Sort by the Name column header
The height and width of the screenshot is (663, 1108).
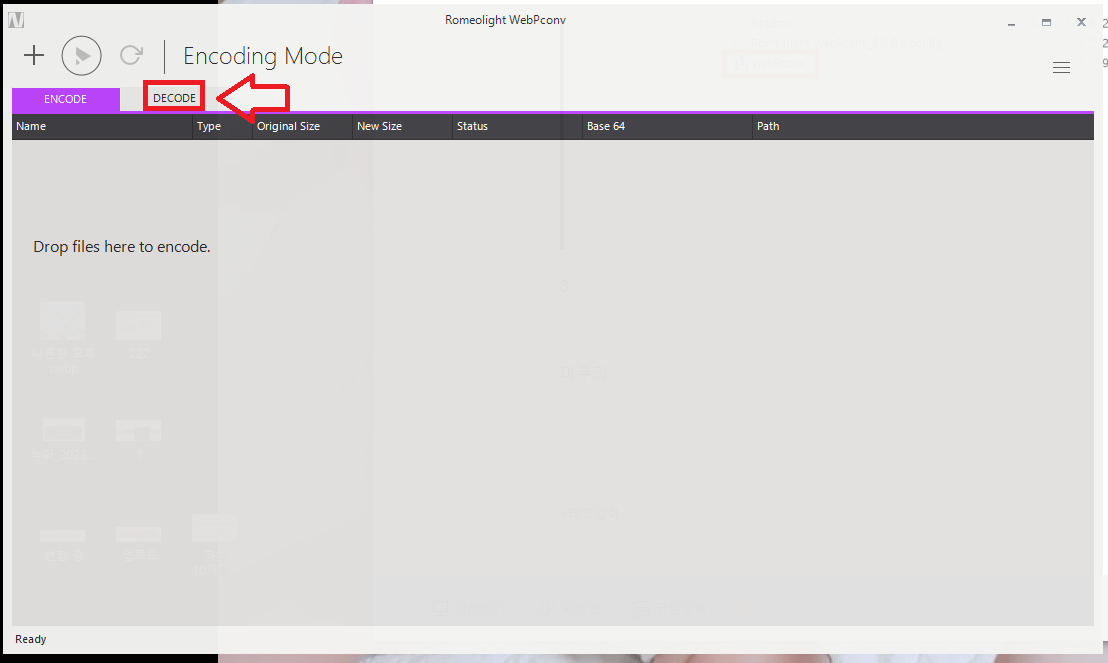point(102,127)
